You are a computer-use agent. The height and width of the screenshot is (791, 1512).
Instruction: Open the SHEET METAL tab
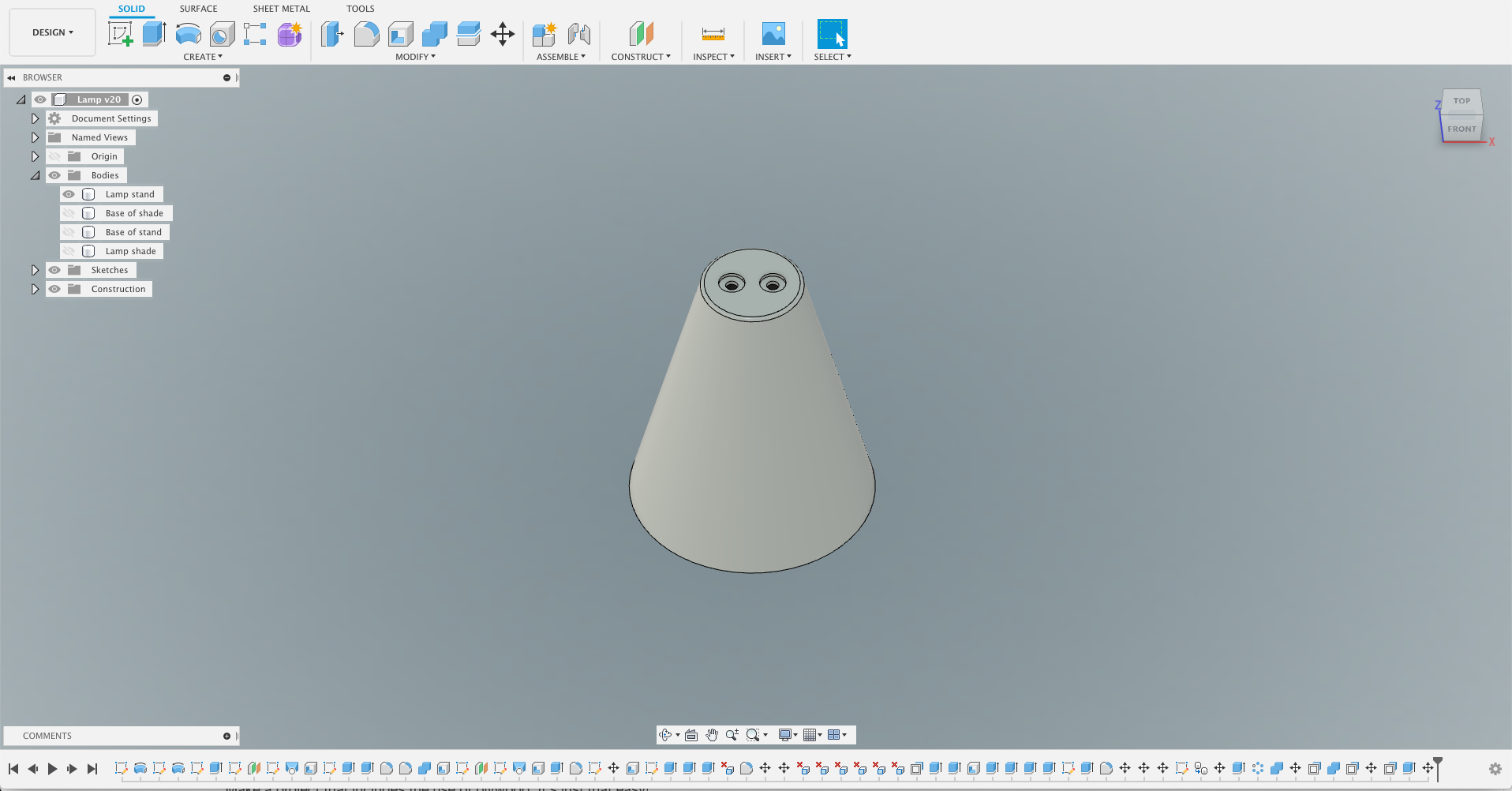(x=281, y=9)
